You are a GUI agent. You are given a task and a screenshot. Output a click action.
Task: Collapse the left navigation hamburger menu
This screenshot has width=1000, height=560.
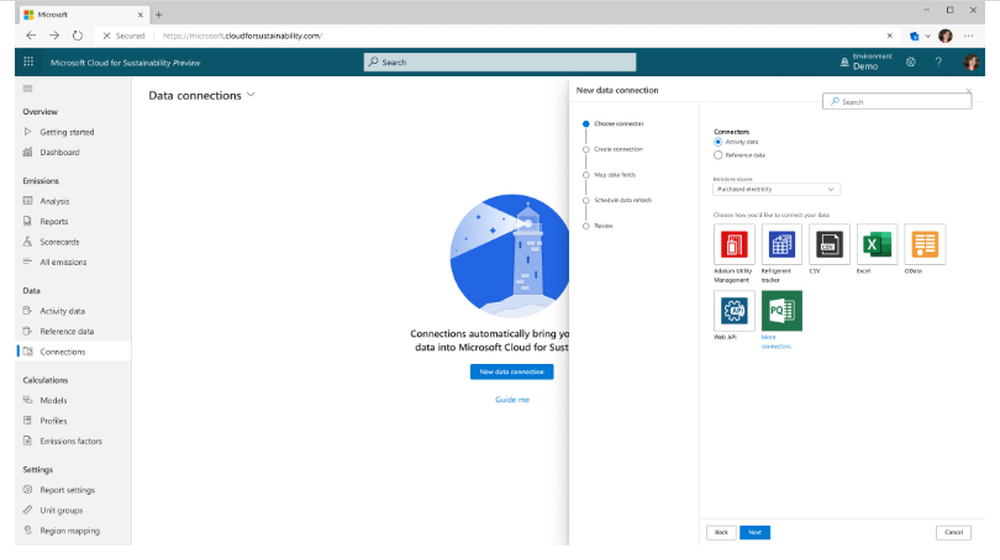tap(27, 89)
